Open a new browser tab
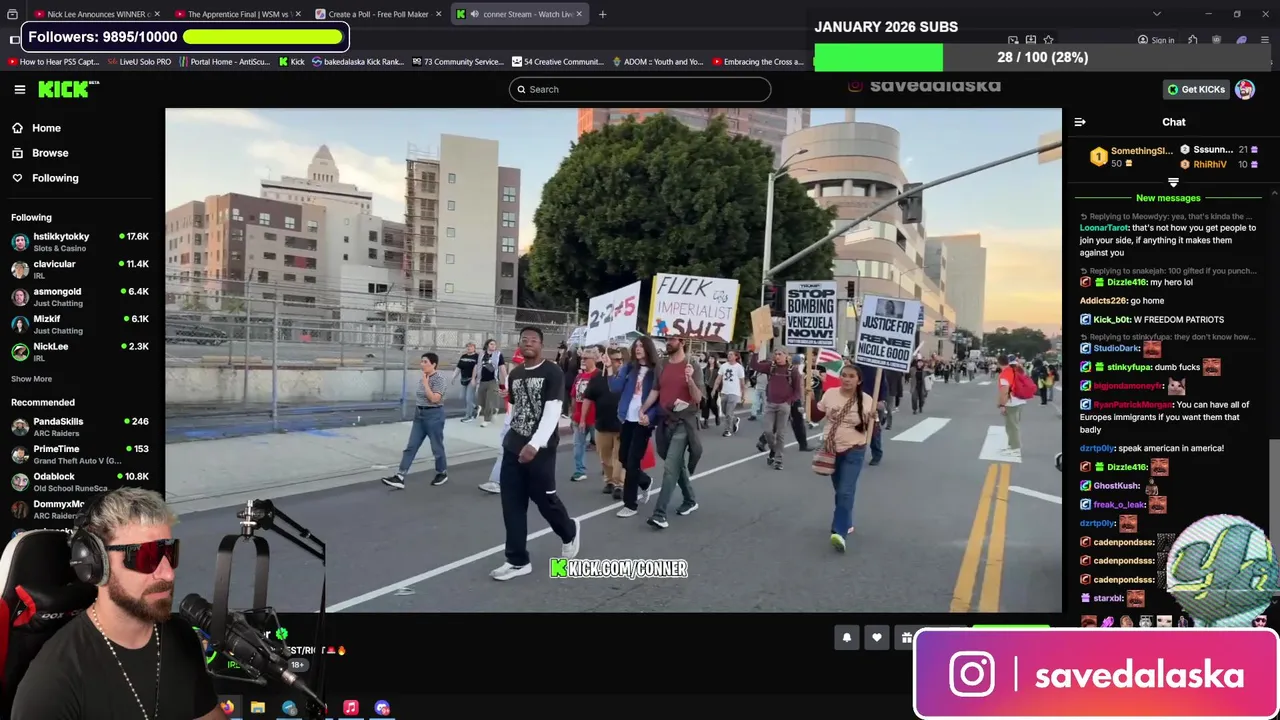 [x=602, y=14]
